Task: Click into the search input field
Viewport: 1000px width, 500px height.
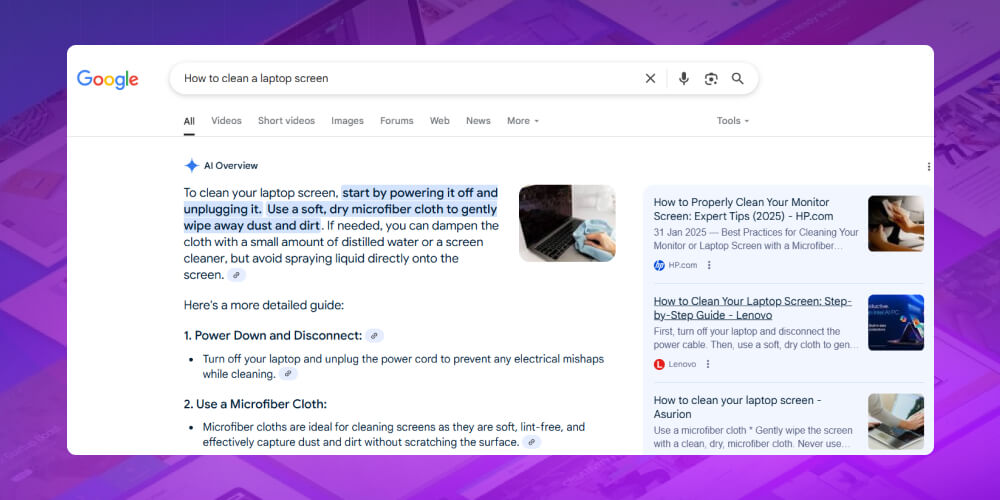Action: click(x=400, y=78)
